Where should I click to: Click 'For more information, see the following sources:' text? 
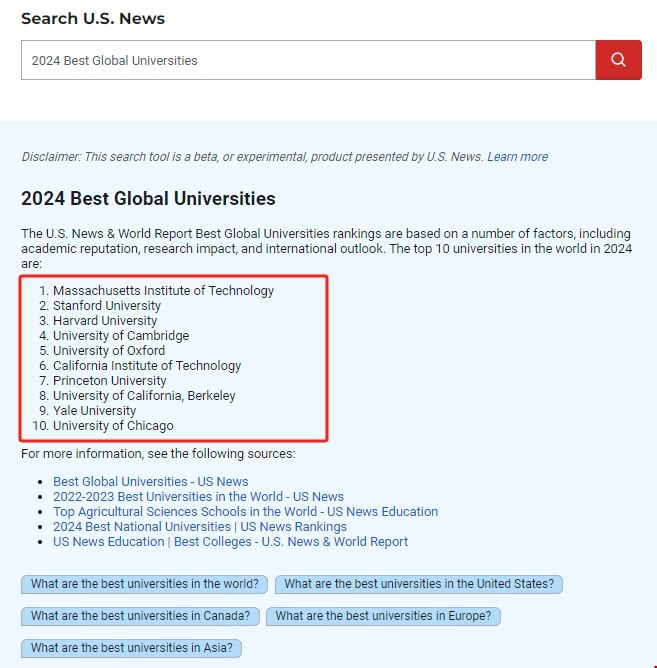point(158,454)
